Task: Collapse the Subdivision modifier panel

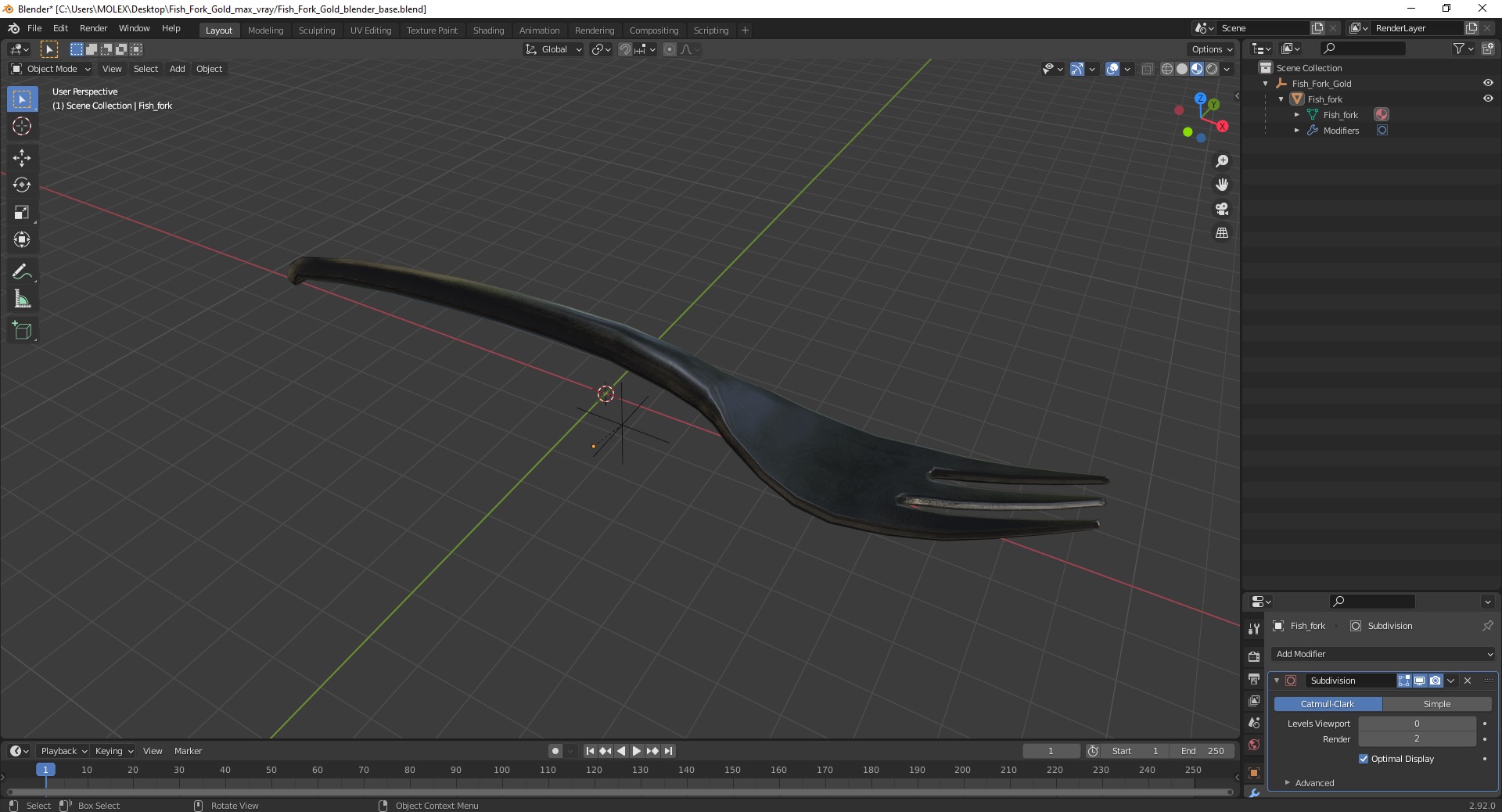Action: (1277, 681)
